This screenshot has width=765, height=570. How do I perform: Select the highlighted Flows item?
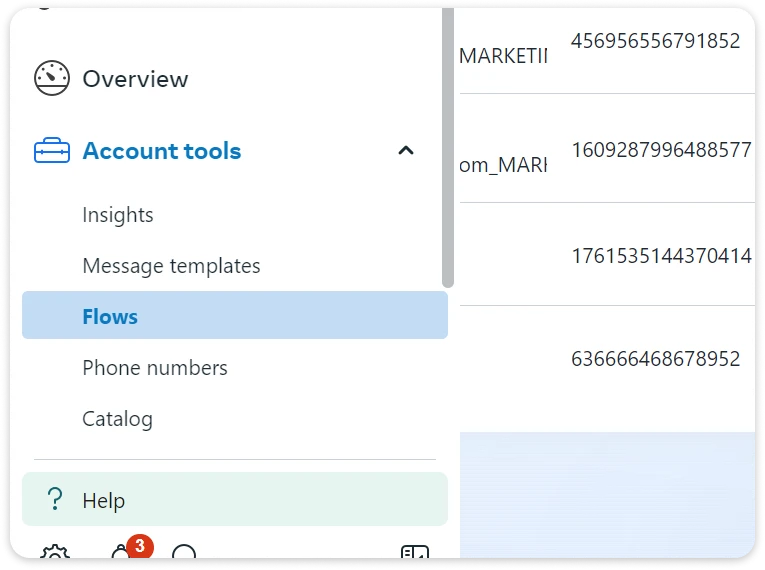point(110,317)
